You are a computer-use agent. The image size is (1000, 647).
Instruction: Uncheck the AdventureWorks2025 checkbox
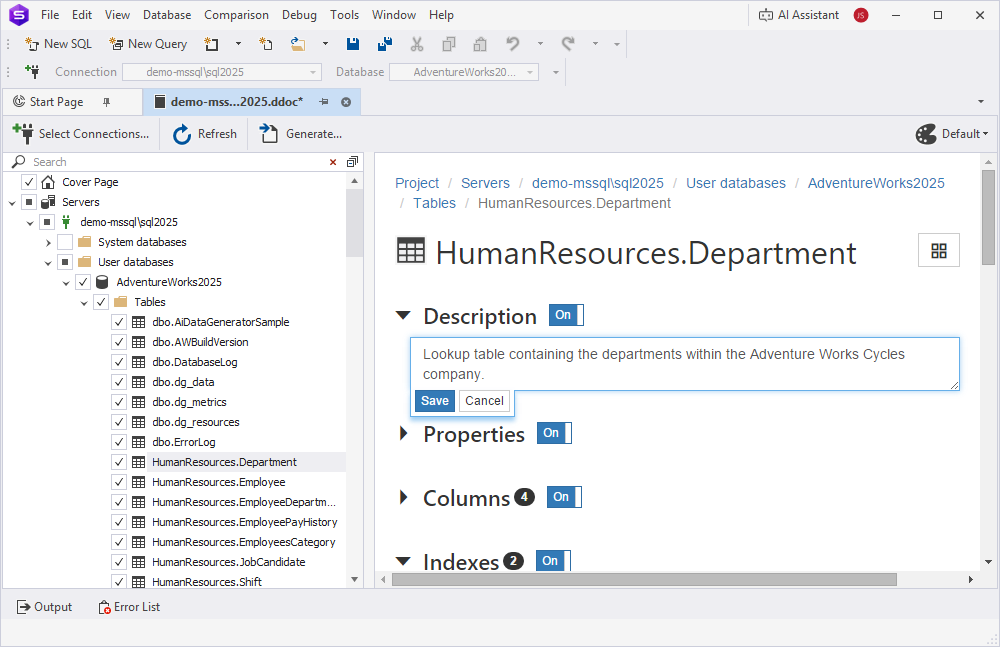point(83,282)
